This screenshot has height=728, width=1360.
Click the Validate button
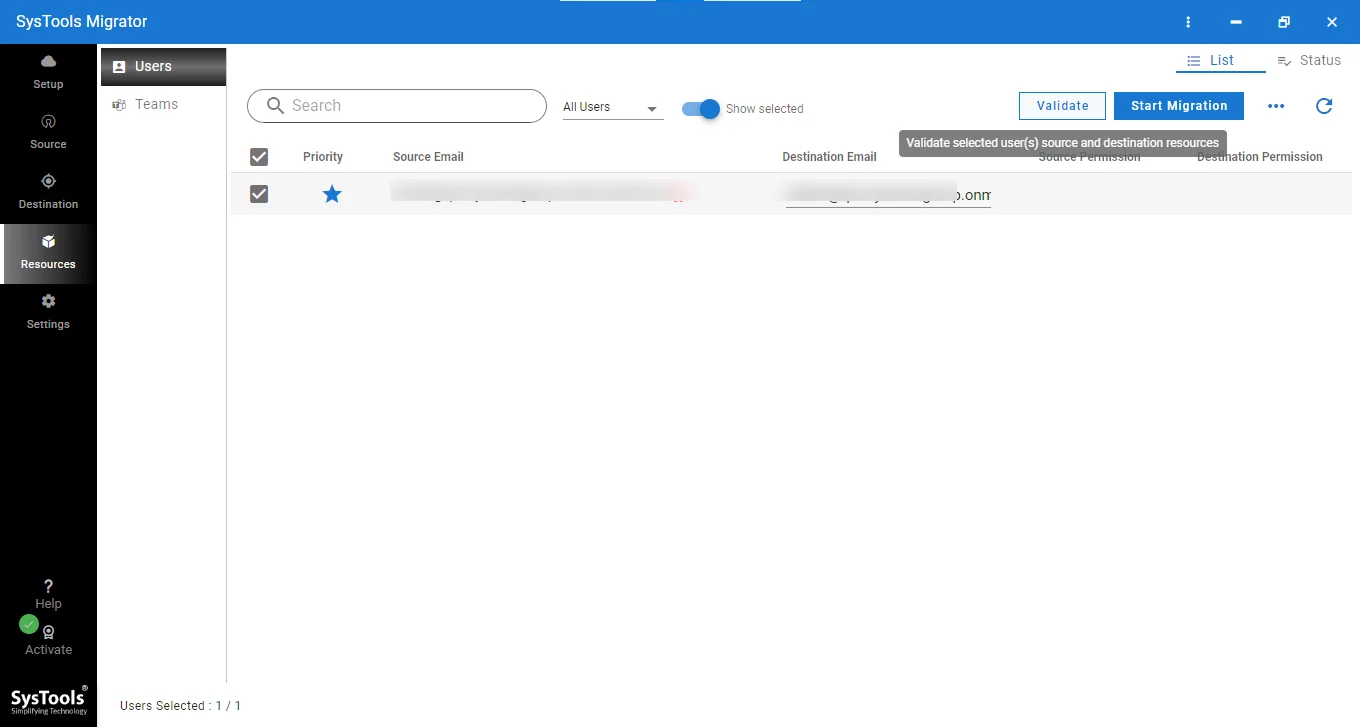point(1062,106)
